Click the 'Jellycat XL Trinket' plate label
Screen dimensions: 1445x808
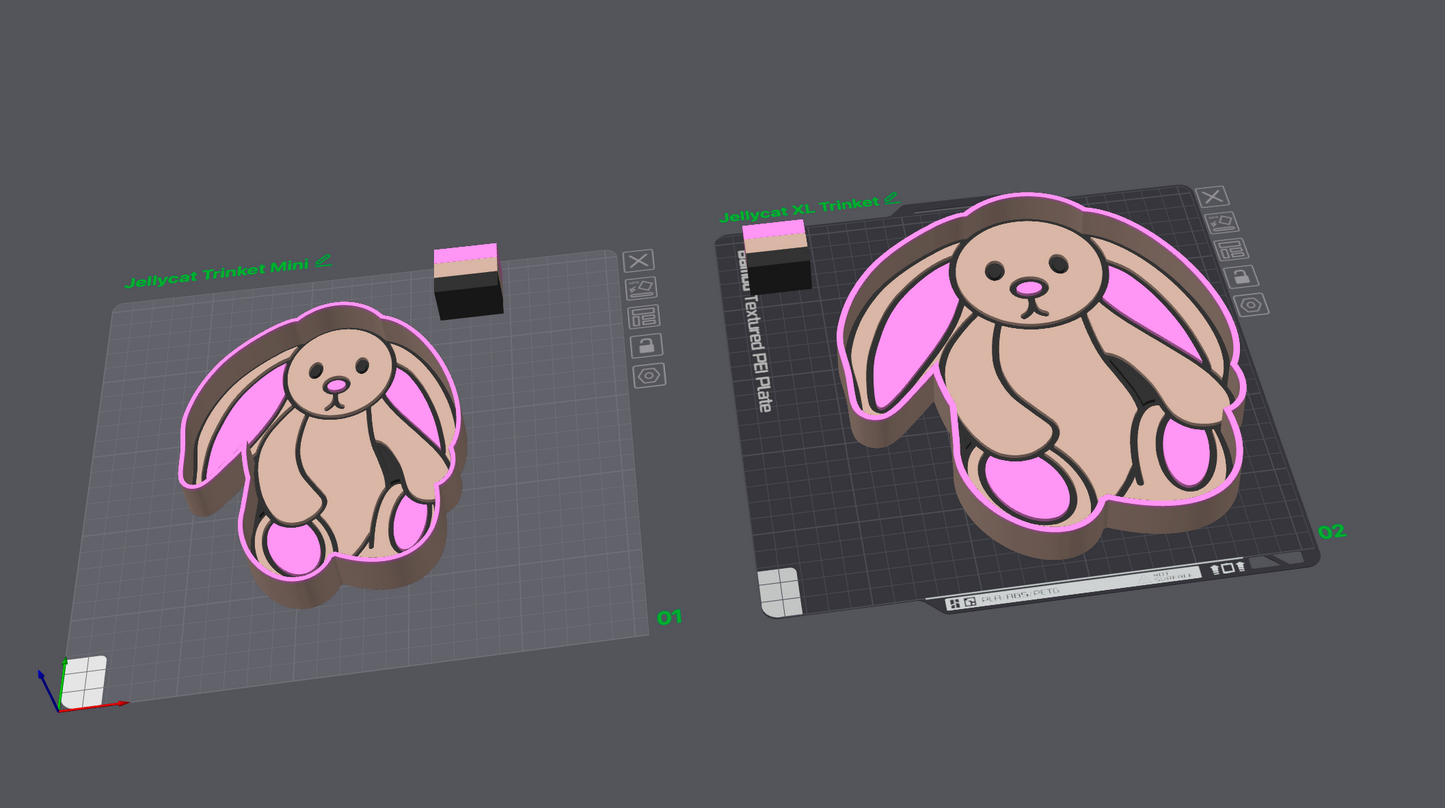tap(800, 209)
